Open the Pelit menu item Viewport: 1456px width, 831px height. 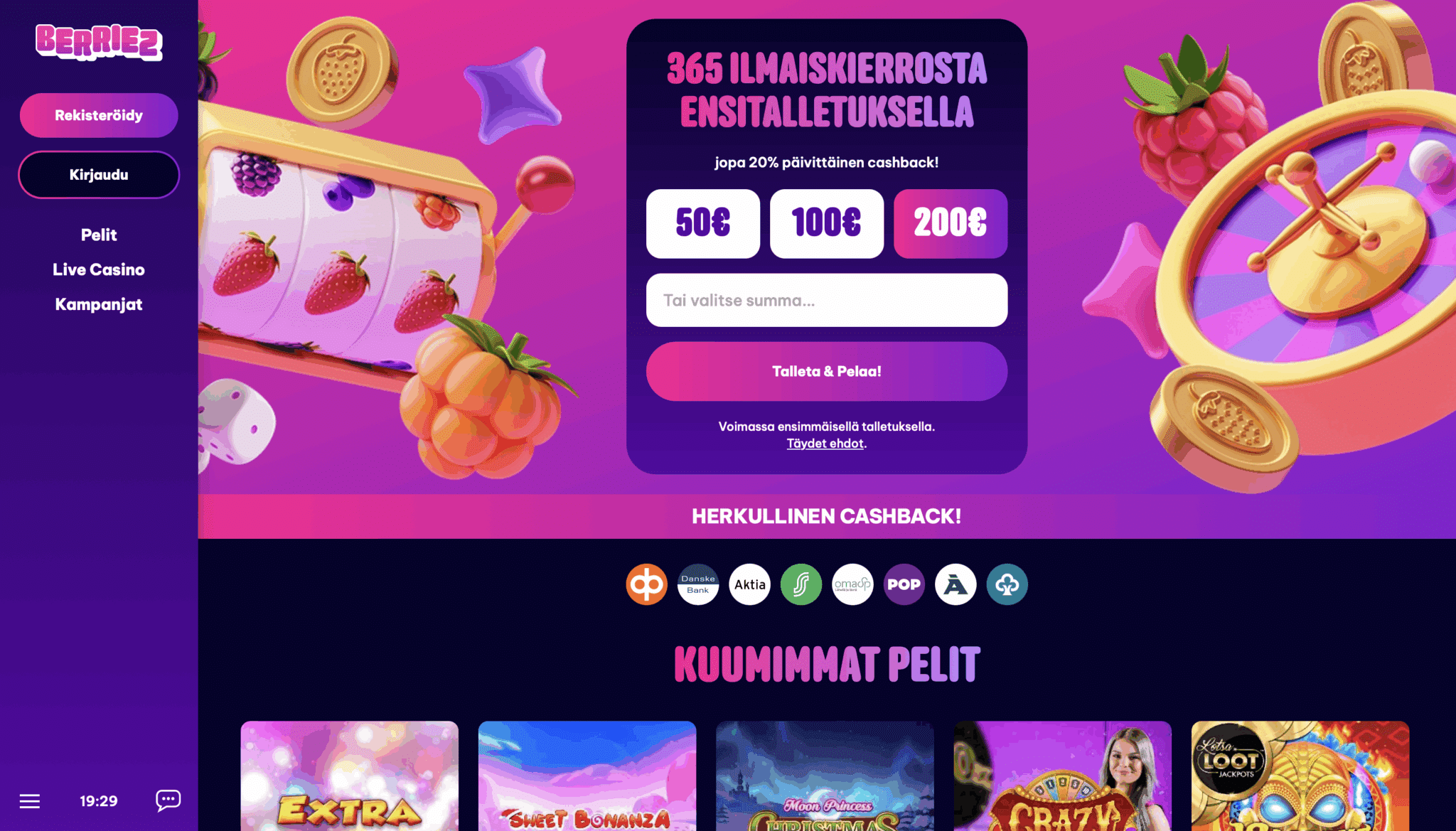[99, 235]
